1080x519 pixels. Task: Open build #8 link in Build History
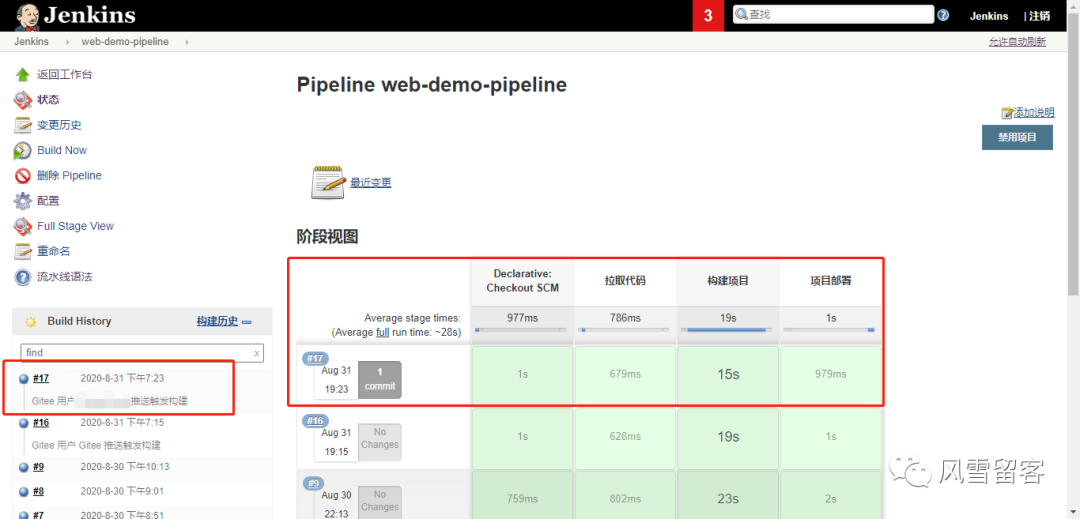point(38,491)
